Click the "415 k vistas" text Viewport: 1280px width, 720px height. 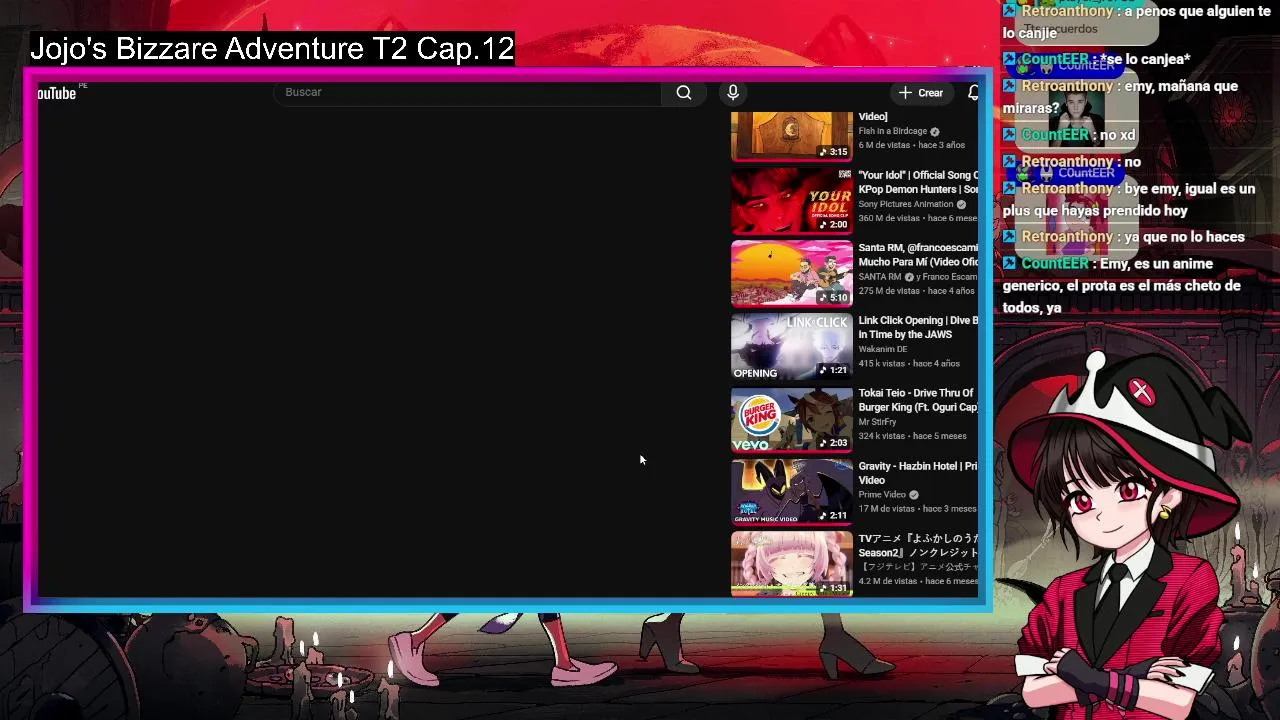(882, 364)
